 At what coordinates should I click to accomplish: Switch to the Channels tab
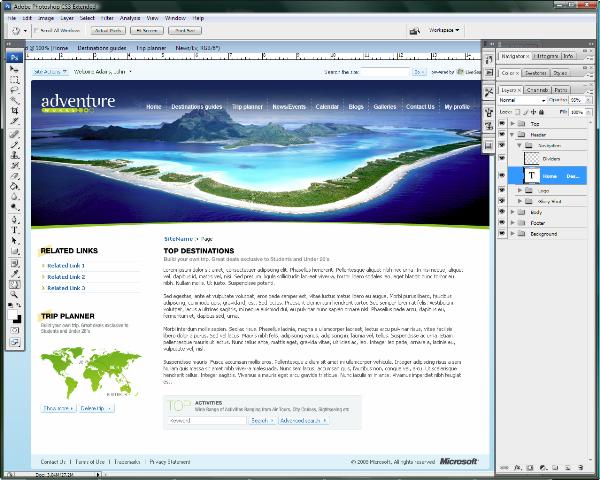(x=537, y=90)
